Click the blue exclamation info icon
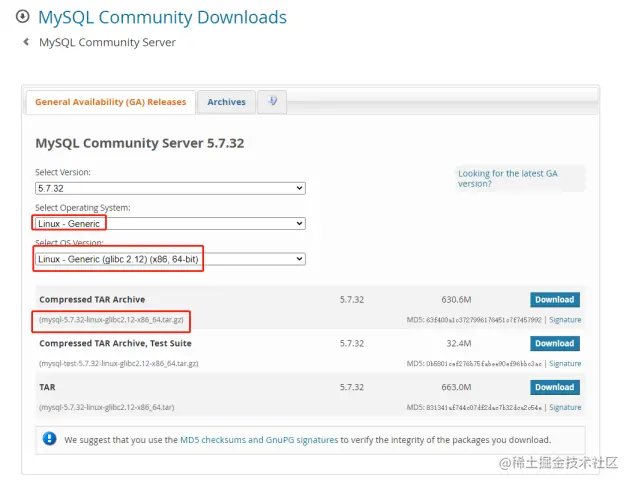This screenshot has height=485, width=633. (49, 439)
